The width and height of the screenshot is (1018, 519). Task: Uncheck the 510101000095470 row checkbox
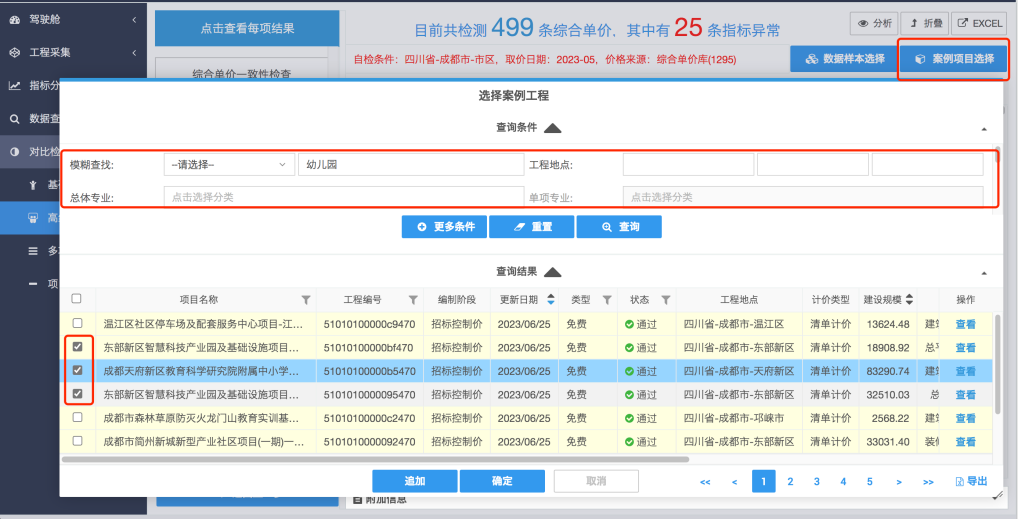point(77,394)
